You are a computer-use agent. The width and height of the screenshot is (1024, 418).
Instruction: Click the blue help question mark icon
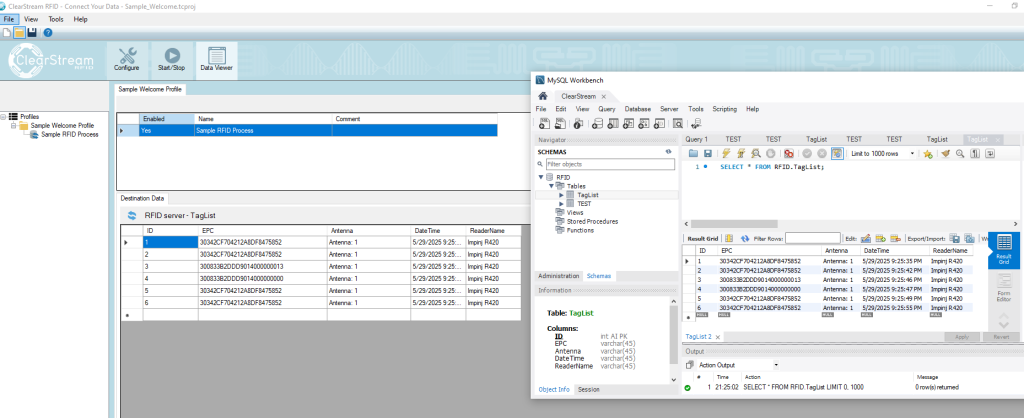coord(47,33)
